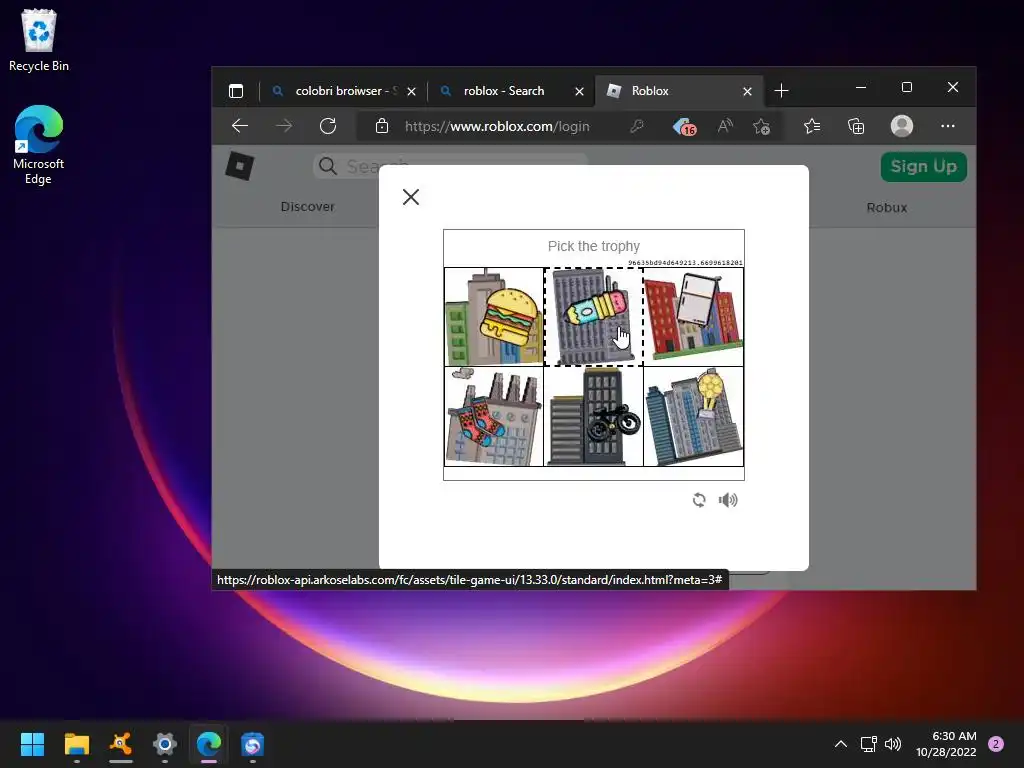Open saved passwords key icon
Image resolution: width=1024 pixels, height=768 pixels.
637,126
